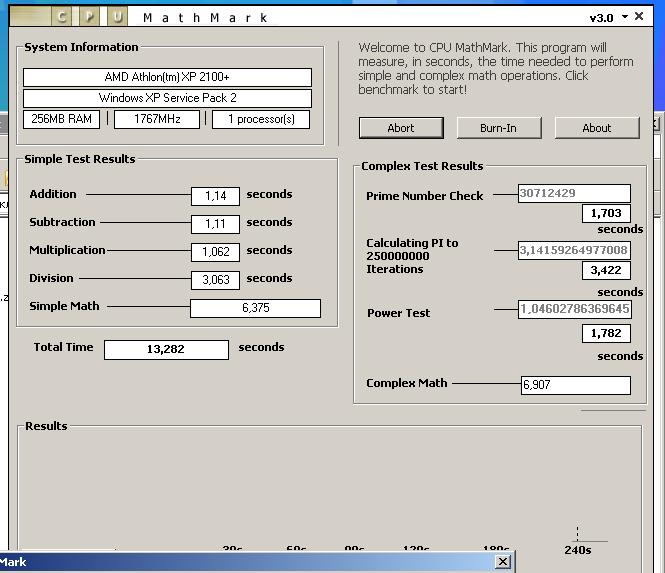
Task: Click the 240s marker on results graph
Action: pyautogui.click(x=578, y=550)
